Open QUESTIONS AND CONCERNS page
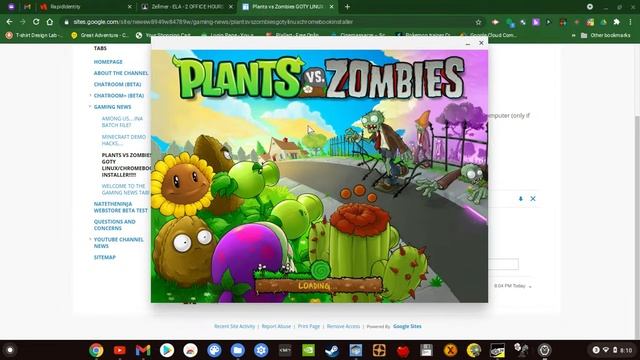Image resolution: width=640 pixels, height=360 pixels. [114, 225]
